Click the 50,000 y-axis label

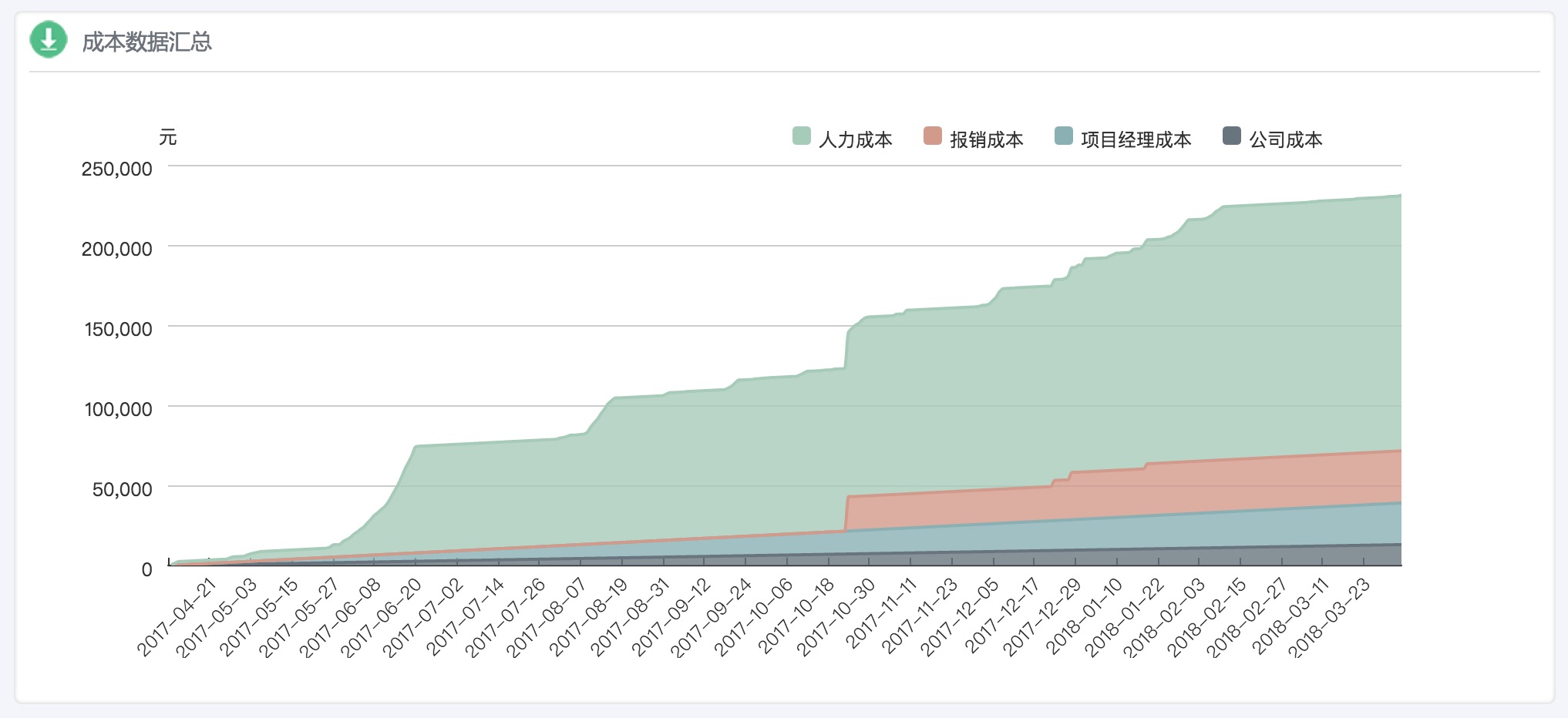tap(123, 489)
